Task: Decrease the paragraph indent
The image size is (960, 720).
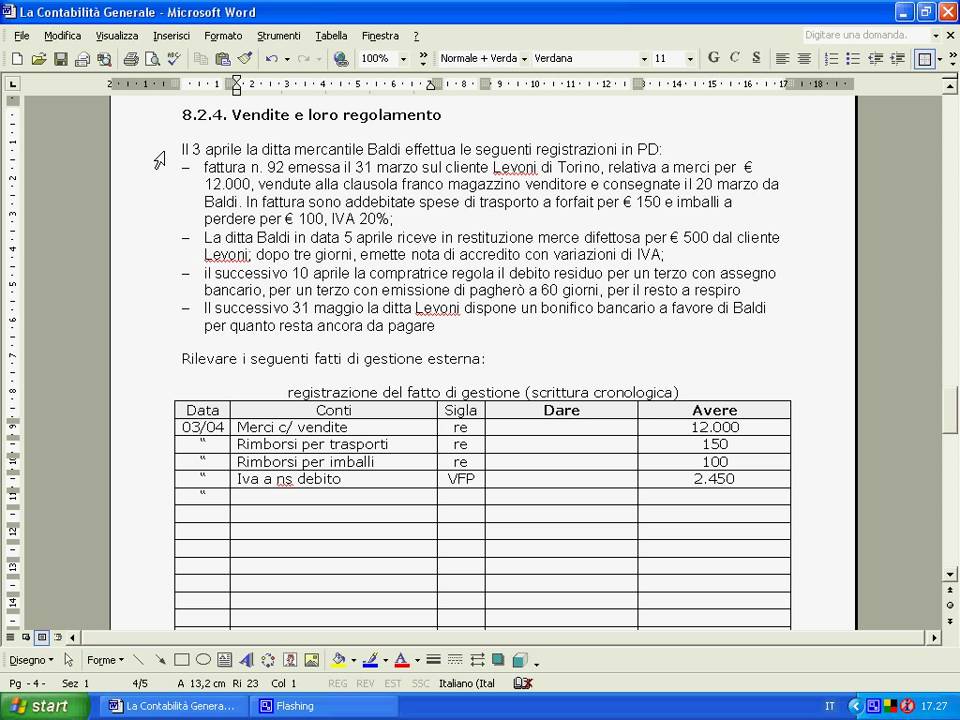Action: tap(876, 59)
